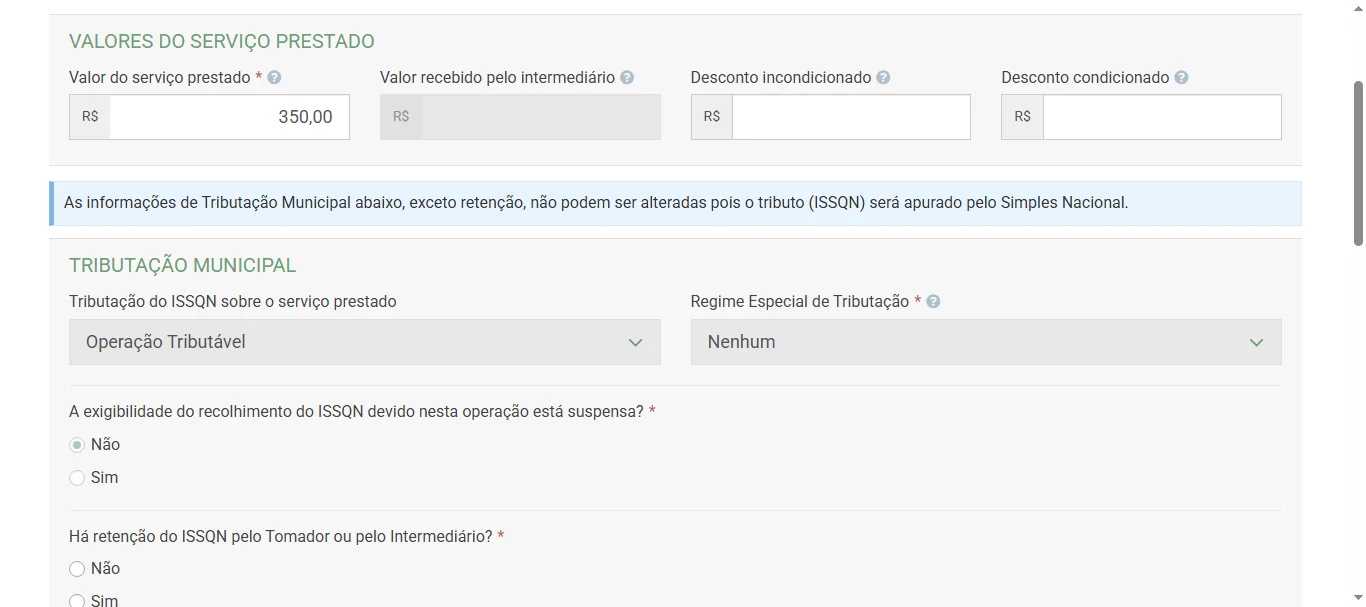Select Sim for retenção do ISSQN
The width and height of the screenshot is (1366, 607).
click(77, 599)
